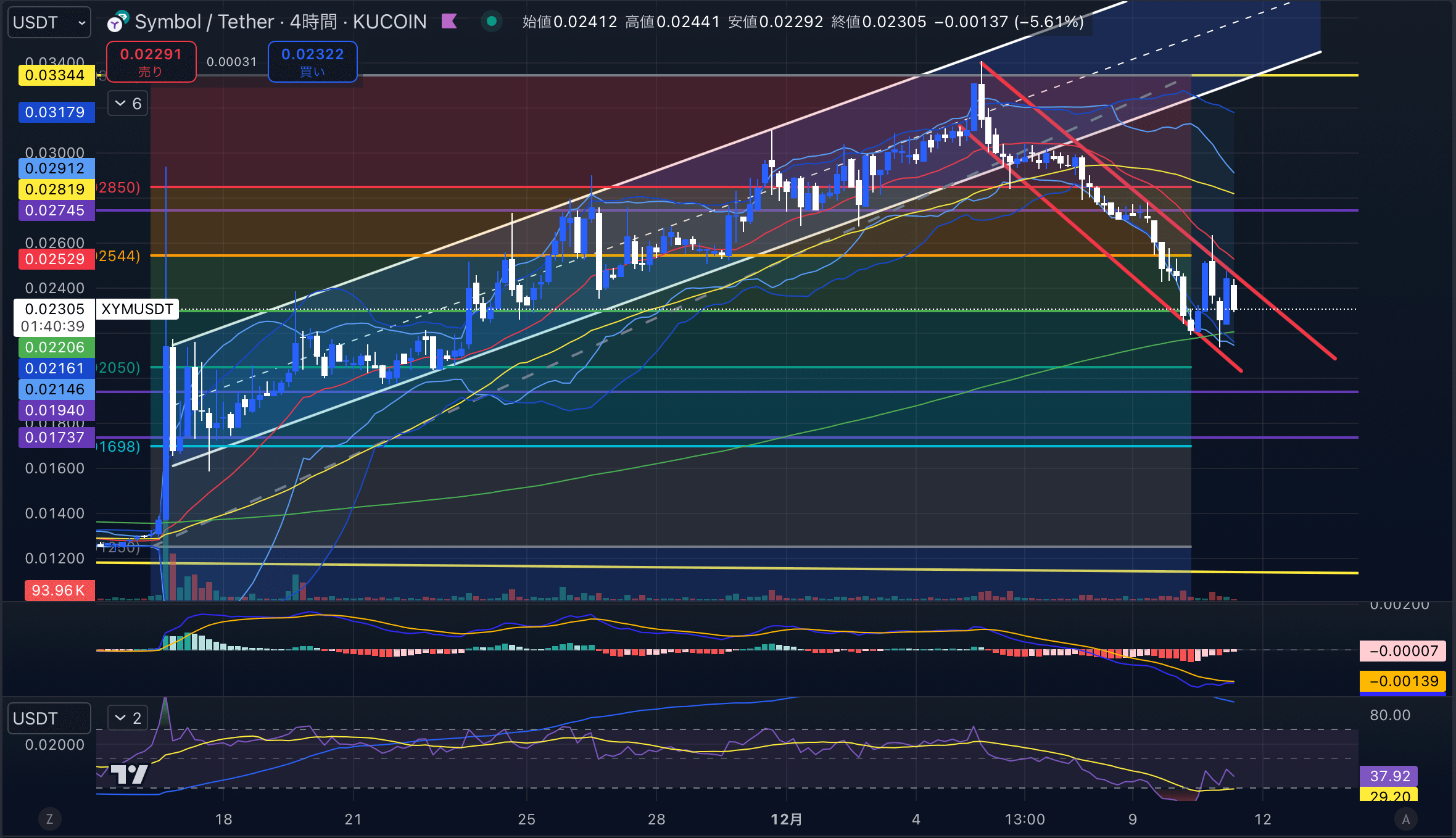The height and width of the screenshot is (838, 1456).
Task: Click the 25 date on time axis
Action: click(x=526, y=819)
